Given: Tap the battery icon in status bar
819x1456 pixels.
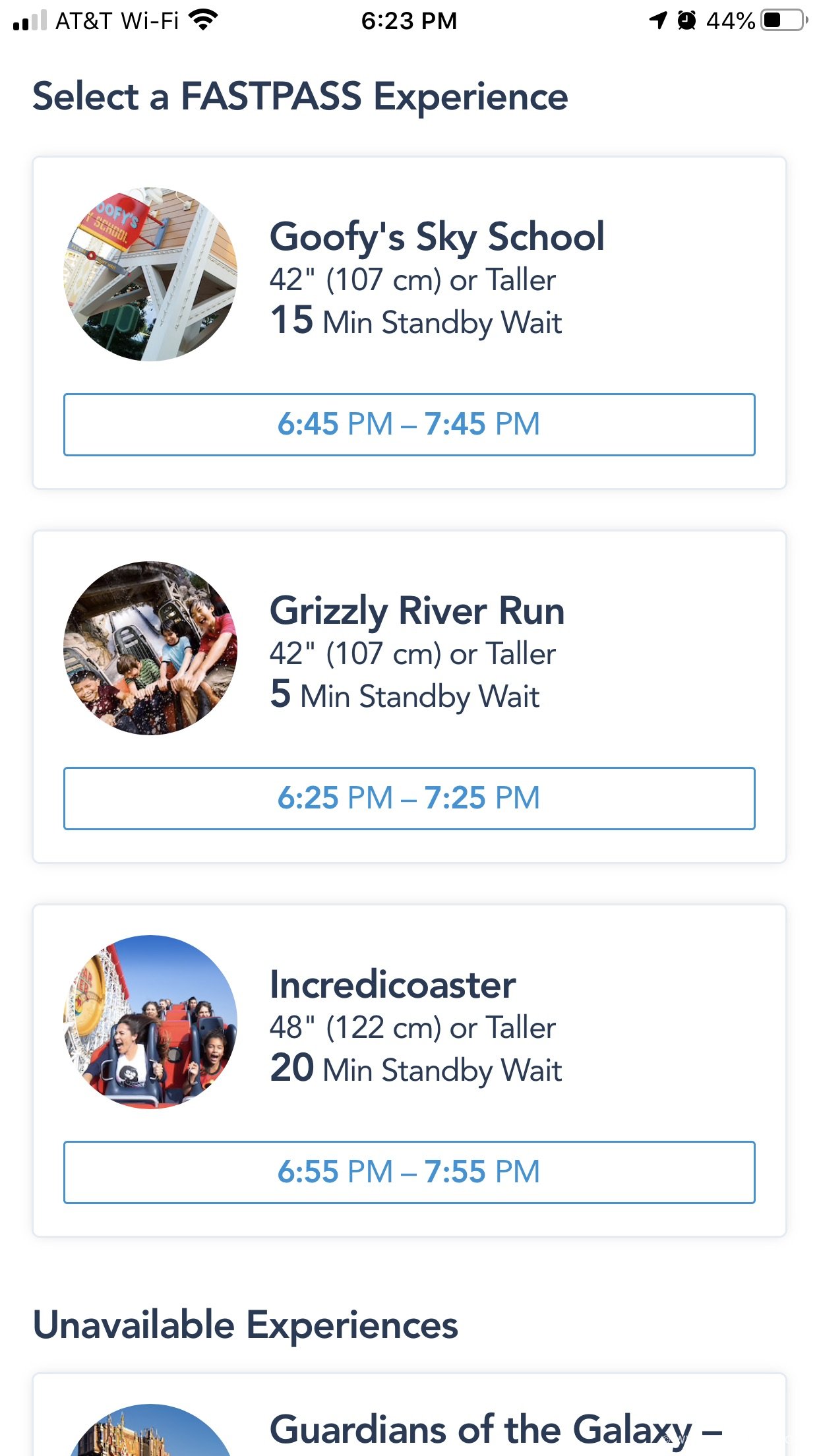Looking at the screenshot, I should (785, 20).
